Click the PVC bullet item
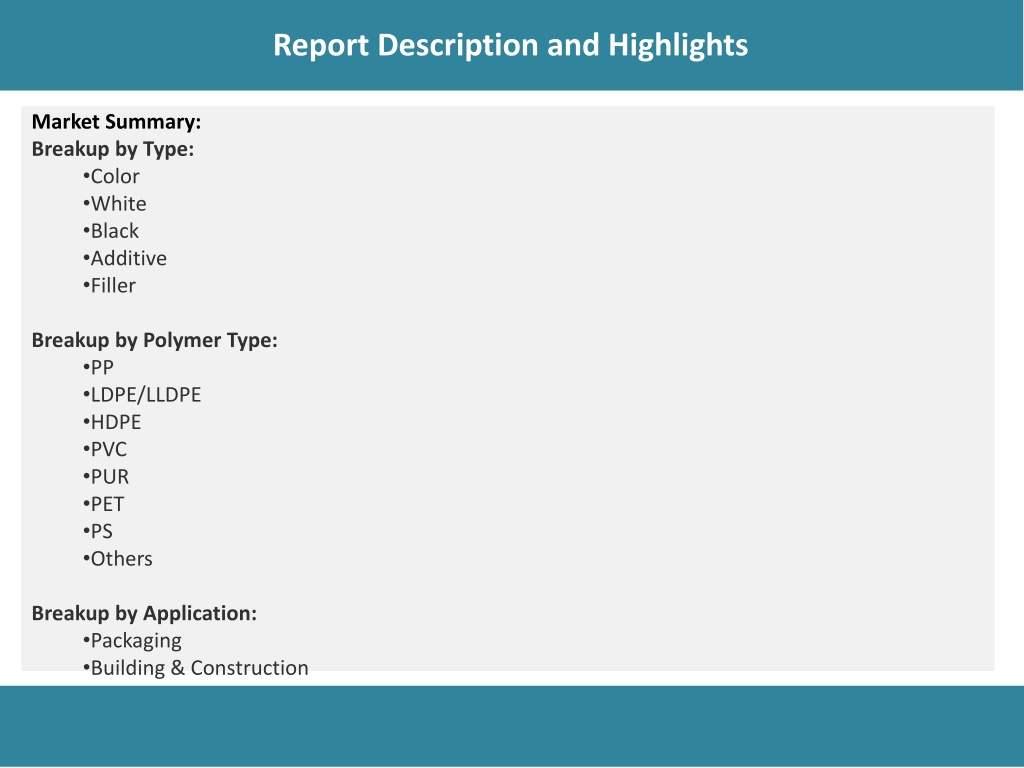 click(x=105, y=450)
